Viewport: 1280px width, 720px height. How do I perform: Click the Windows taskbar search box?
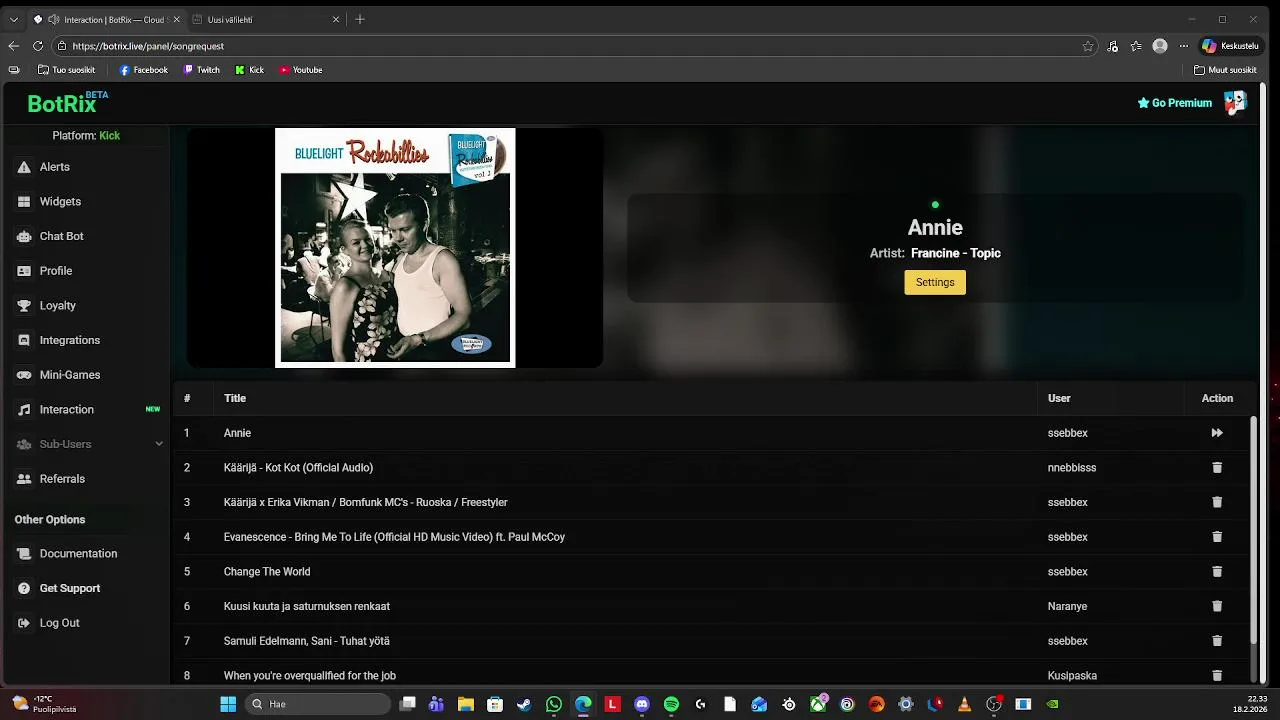[x=317, y=704]
